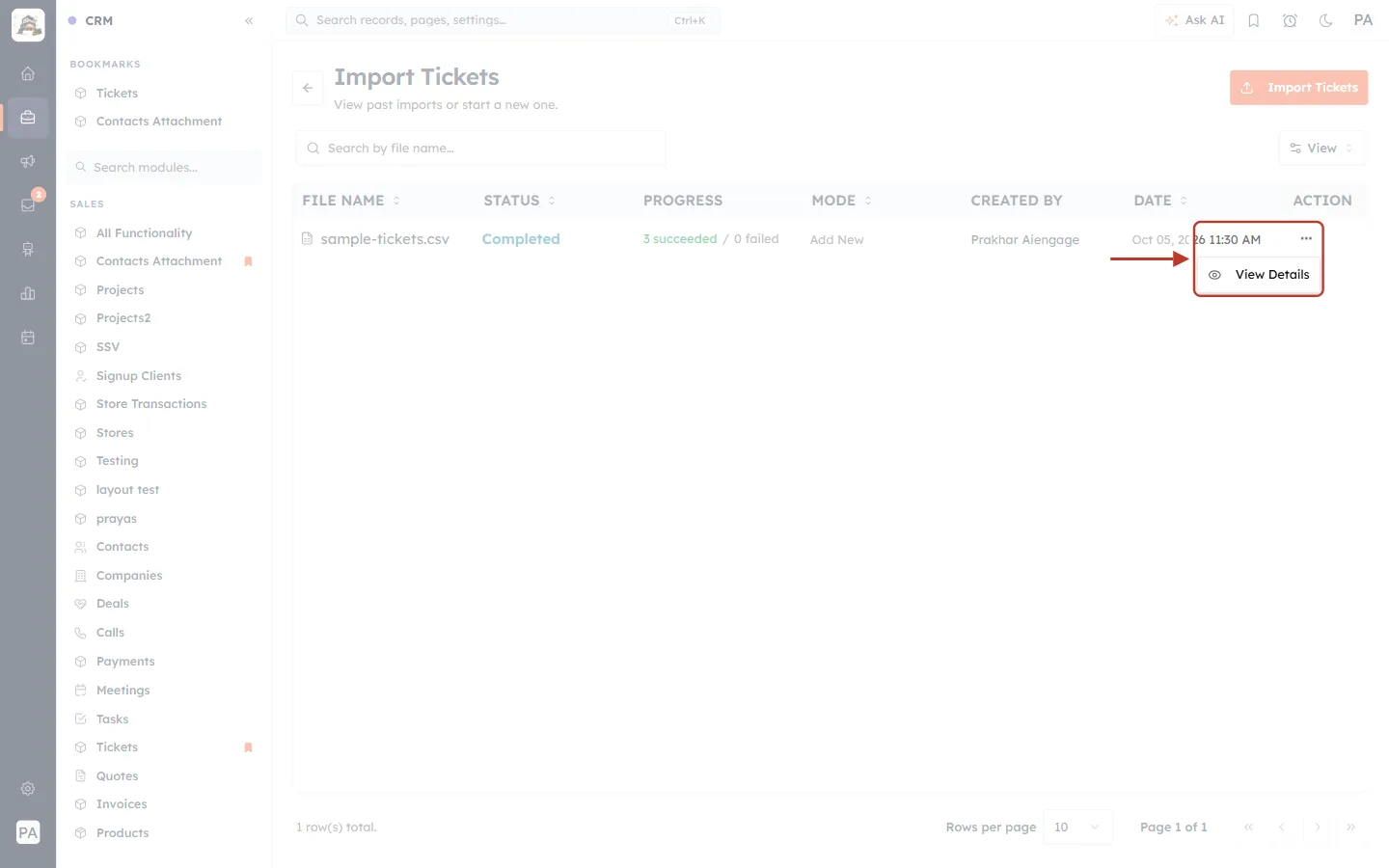This screenshot has height=868, width=1389.
Task: Sort by the Mode column header
Action: tap(842, 201)
